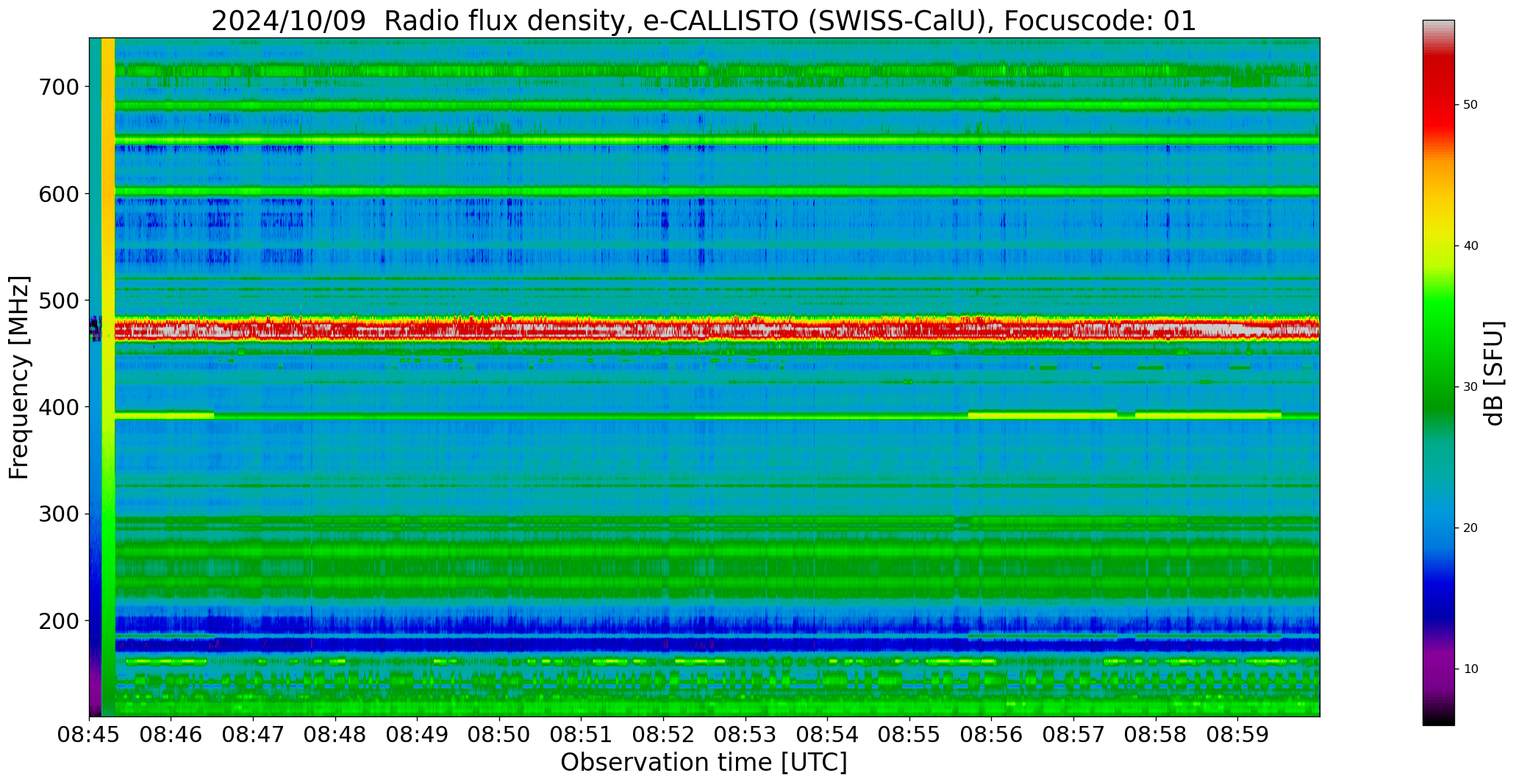Click the 08:53 time tick label
Screen dimensions: 1516x784
click(746, 736)
